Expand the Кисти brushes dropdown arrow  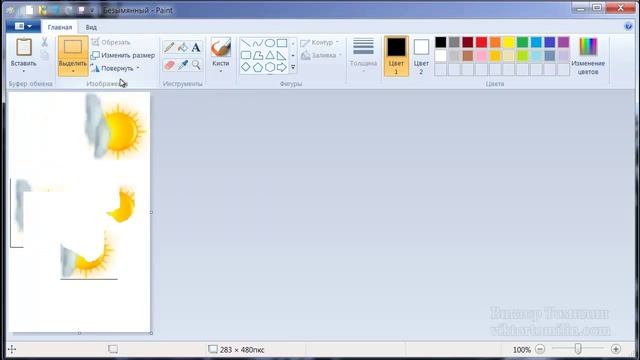[221, 71]
